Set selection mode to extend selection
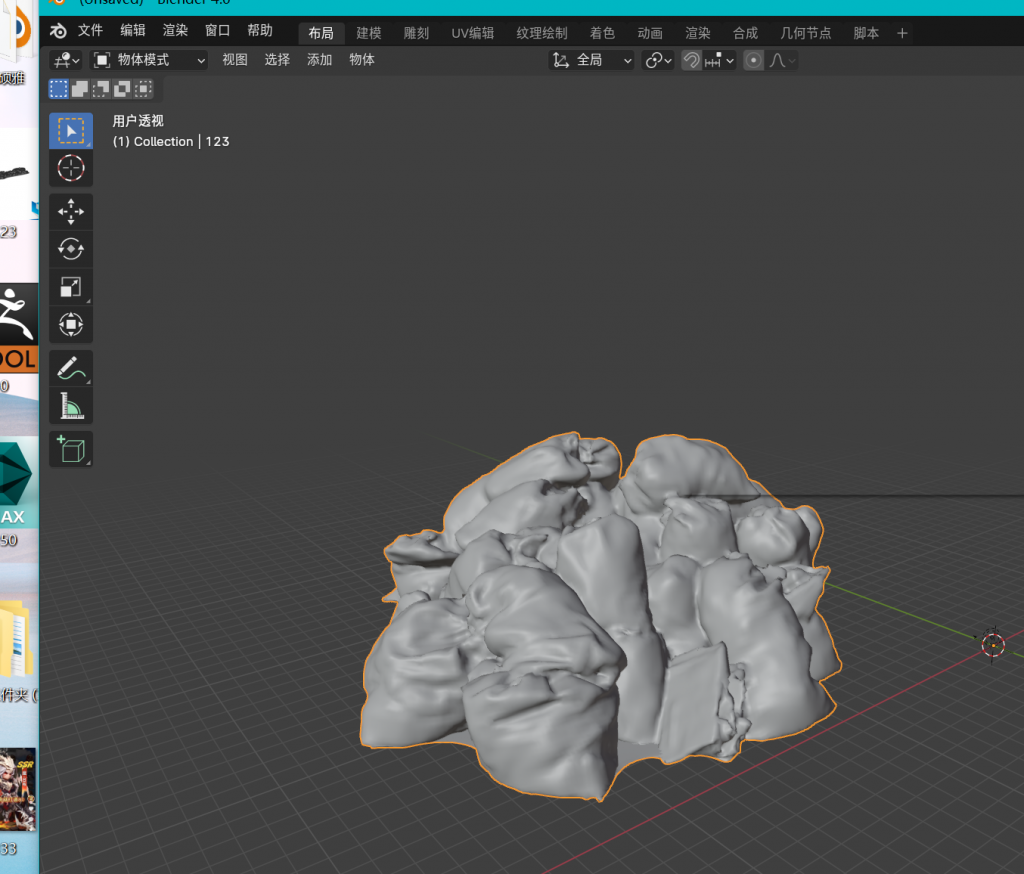1024x874 pixels. (80, 89)
